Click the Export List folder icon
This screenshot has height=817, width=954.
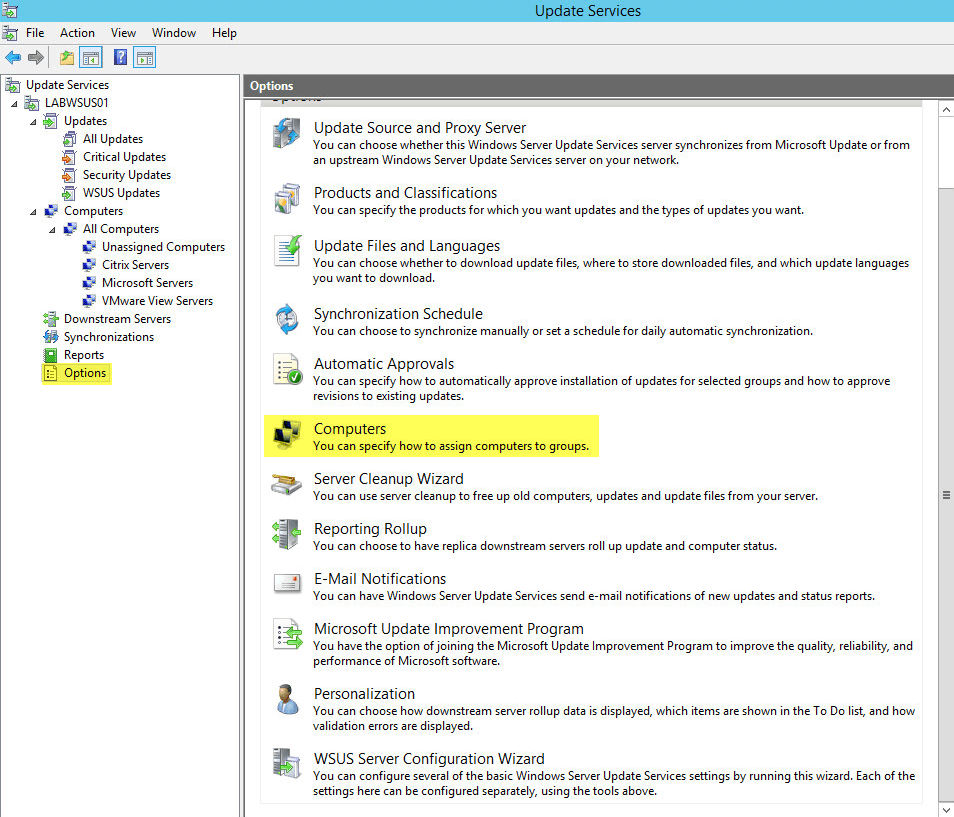pyautogui.click(x=65, y=57)
